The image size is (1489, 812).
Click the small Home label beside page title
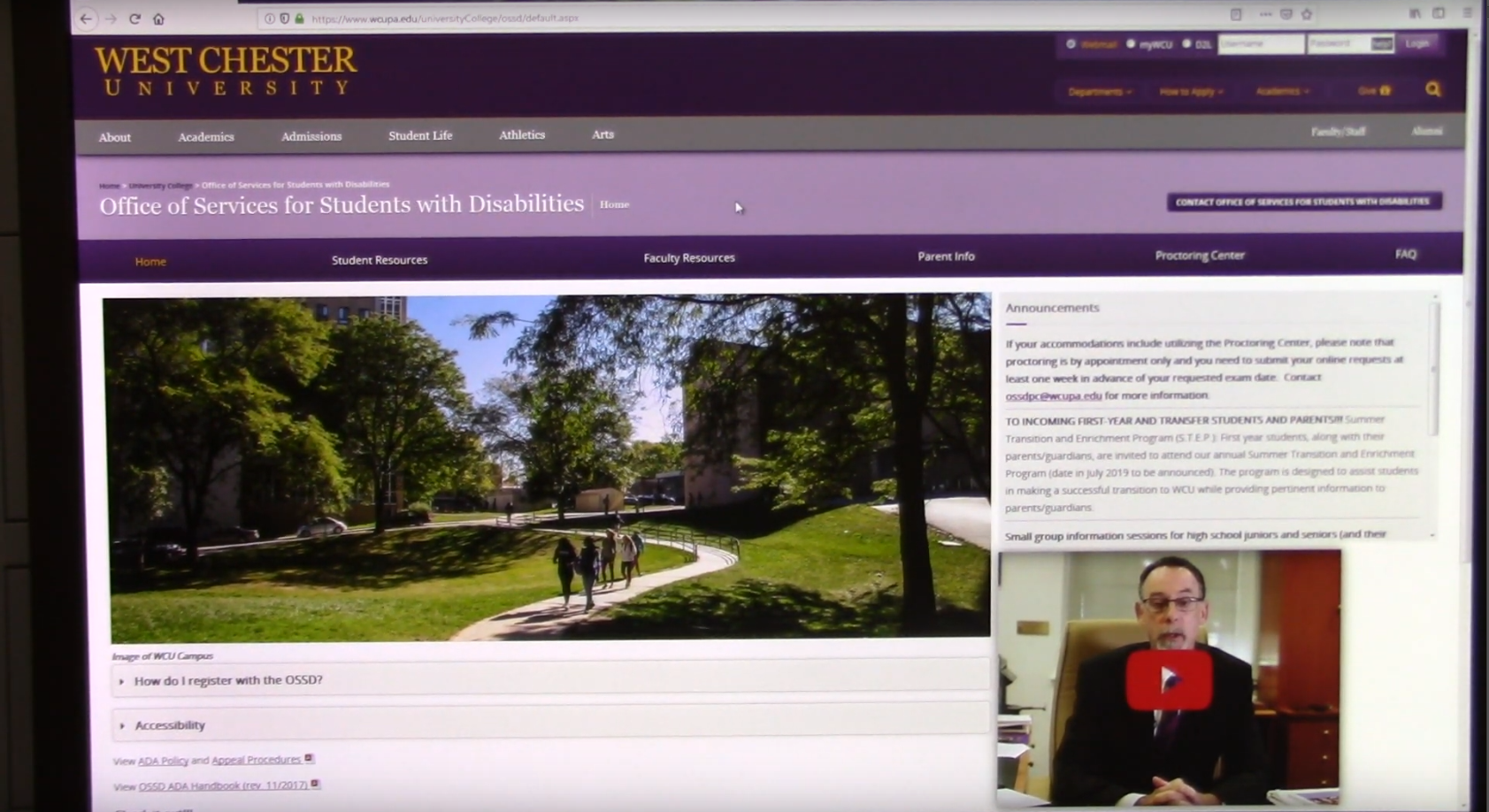coord(614,204)
